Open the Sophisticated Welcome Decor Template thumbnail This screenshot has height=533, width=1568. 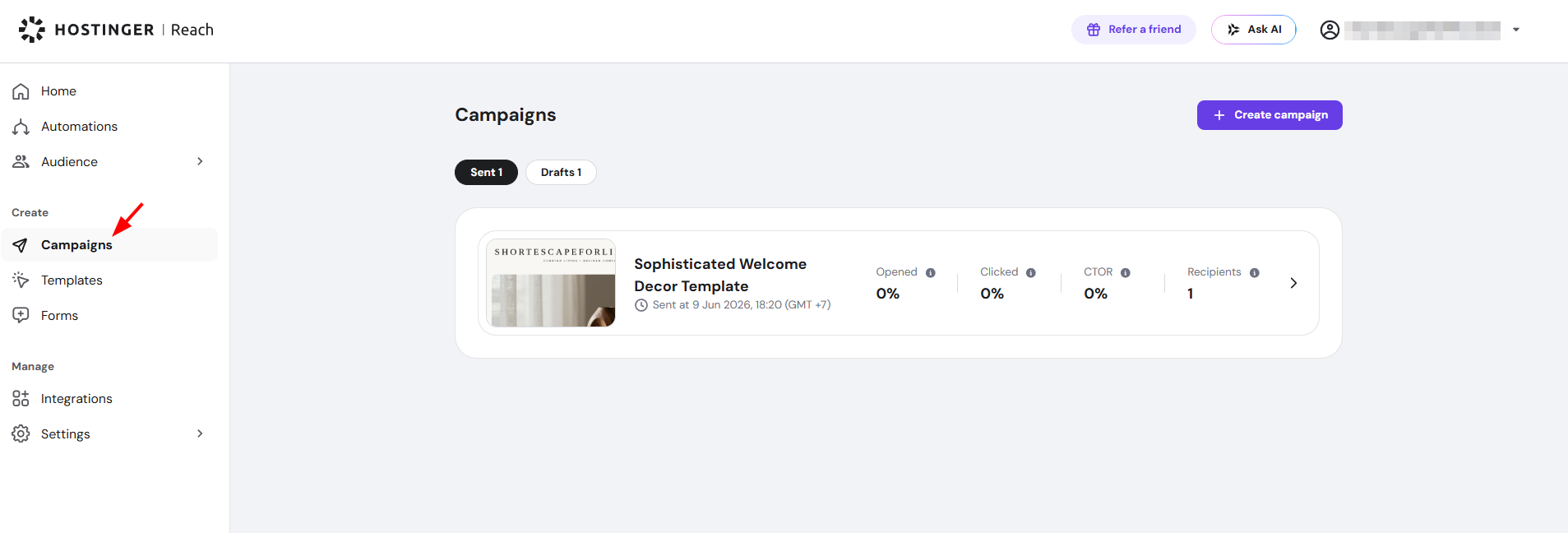coord(551,283)
